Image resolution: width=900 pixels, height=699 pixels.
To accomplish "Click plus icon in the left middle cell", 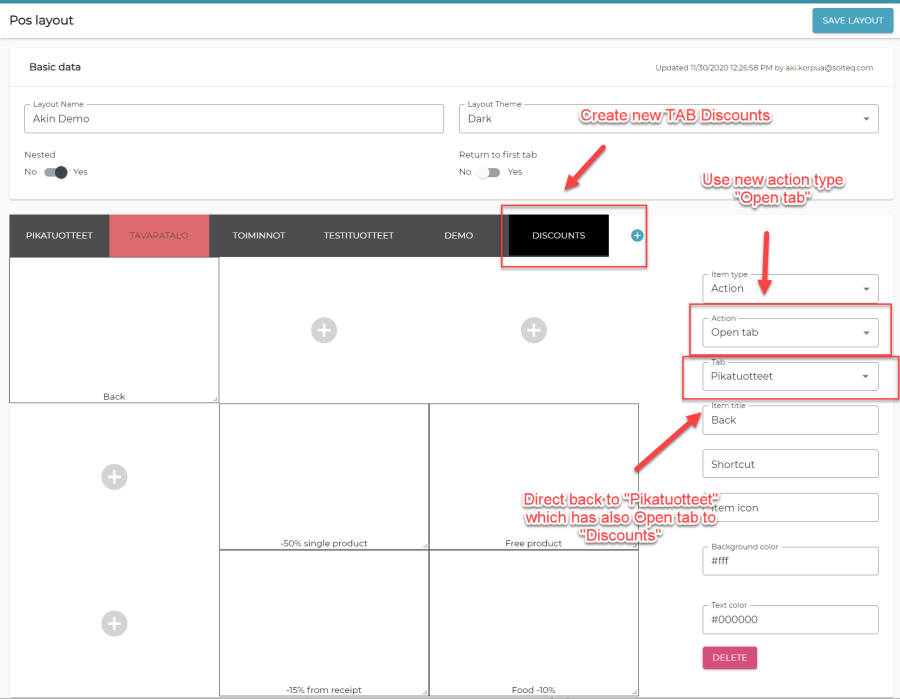I will (114, 477).
